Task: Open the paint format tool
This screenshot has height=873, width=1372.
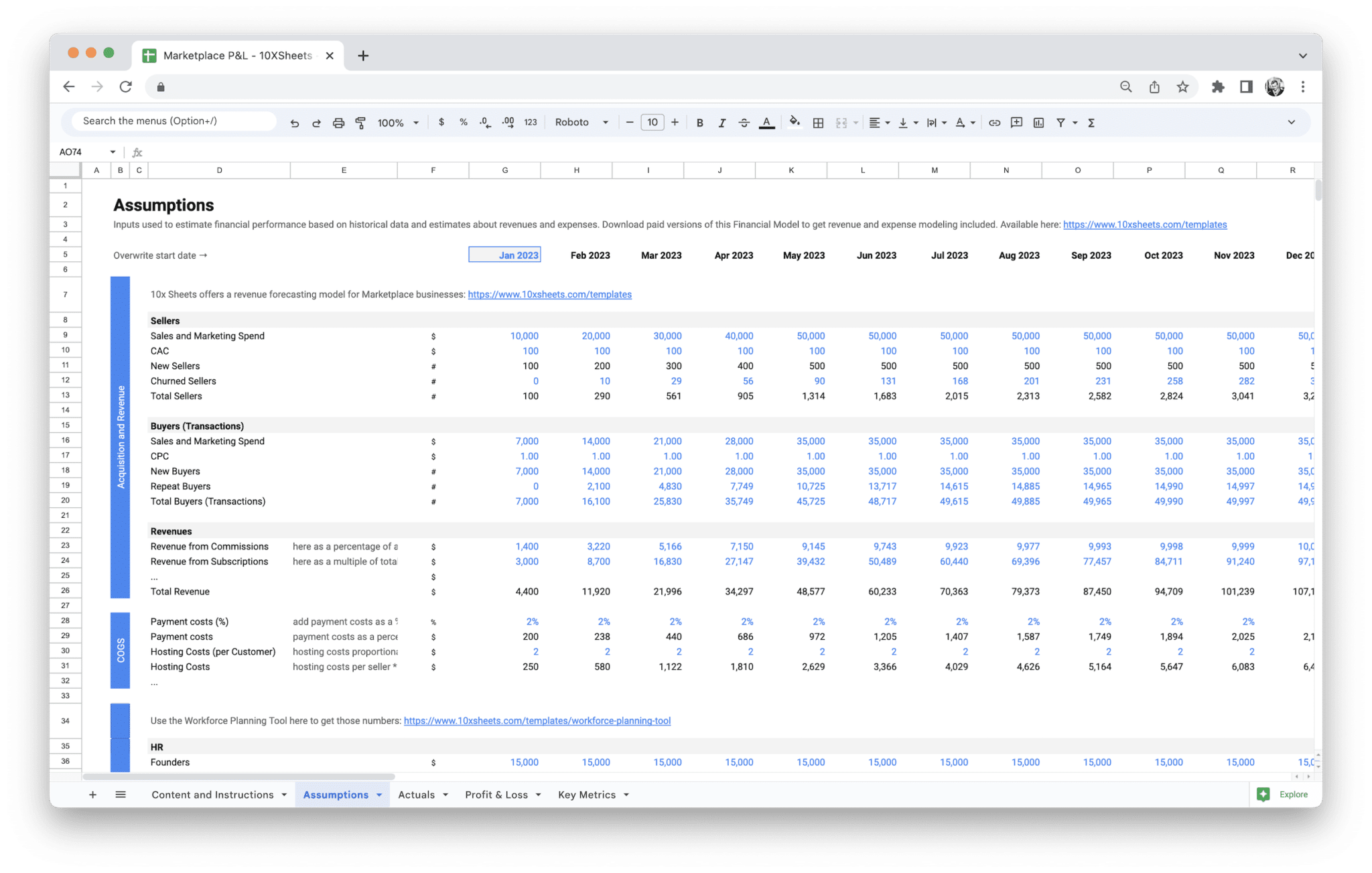Action: 360,122
